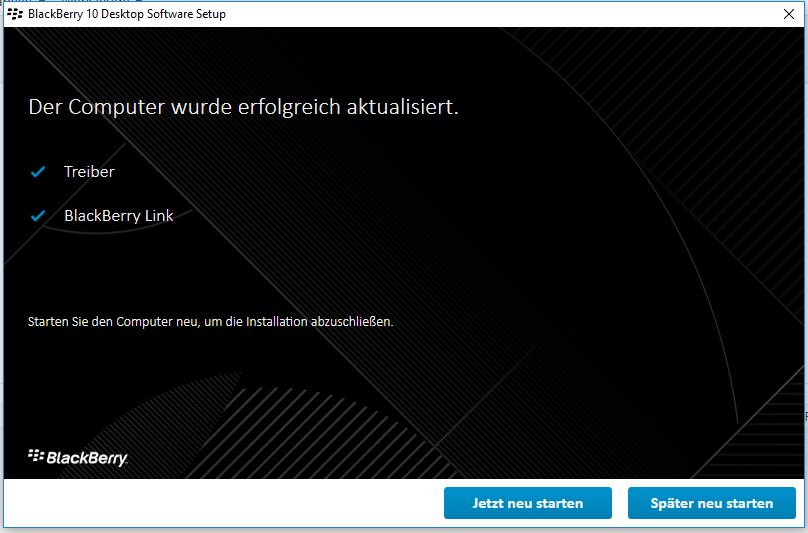This screenshot has width=808, height=533.
Task: Choose Später neu starten
Action: click(712, 503)
